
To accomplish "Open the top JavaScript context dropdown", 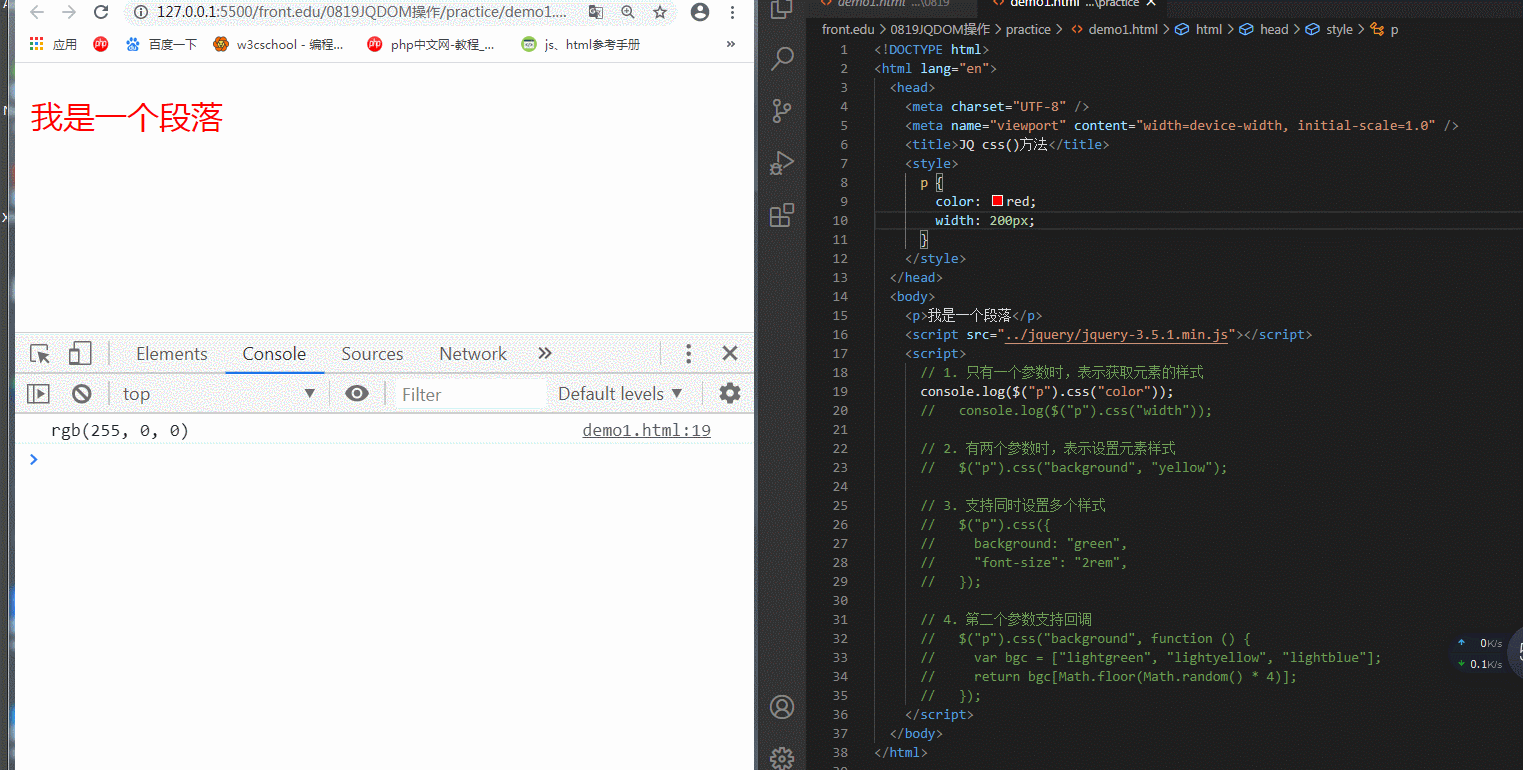I will coord(218,394).
